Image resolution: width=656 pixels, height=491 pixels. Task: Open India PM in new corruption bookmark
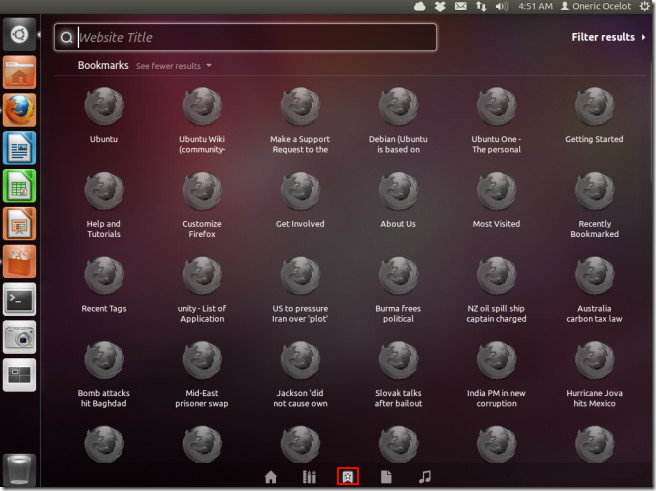pyautogui.click(x=496, y=374)
